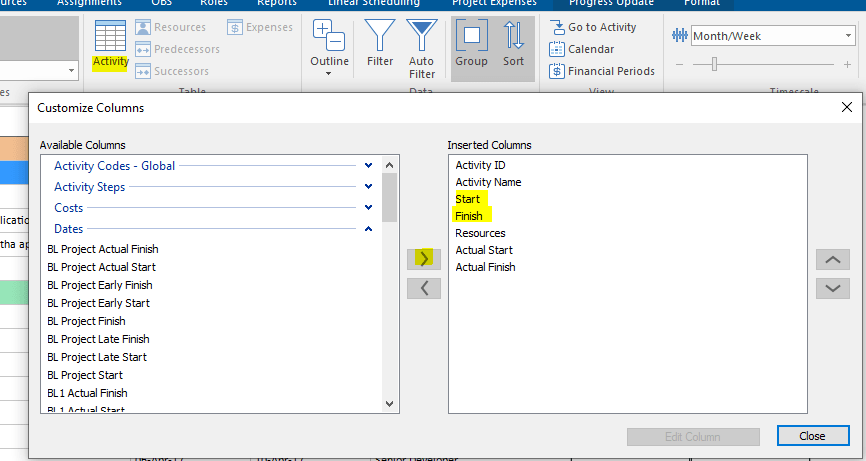
Task: Open the Outline tool
Action: pyautogui.click(x=329, y=45)
